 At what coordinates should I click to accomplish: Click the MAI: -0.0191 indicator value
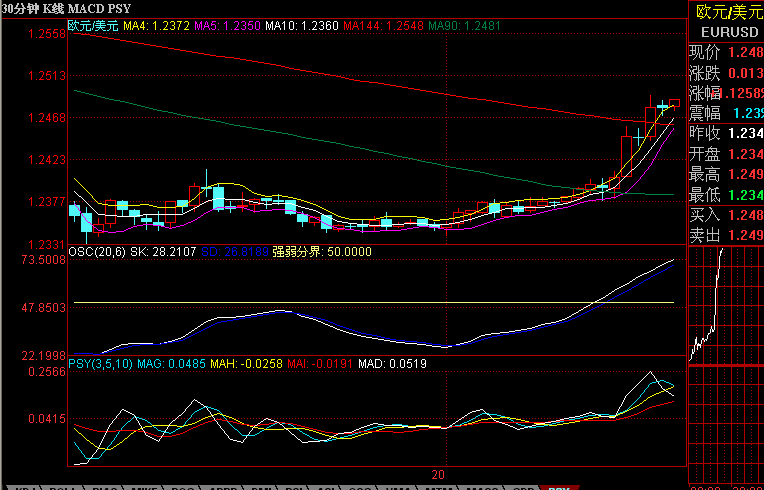click(320, 364)
